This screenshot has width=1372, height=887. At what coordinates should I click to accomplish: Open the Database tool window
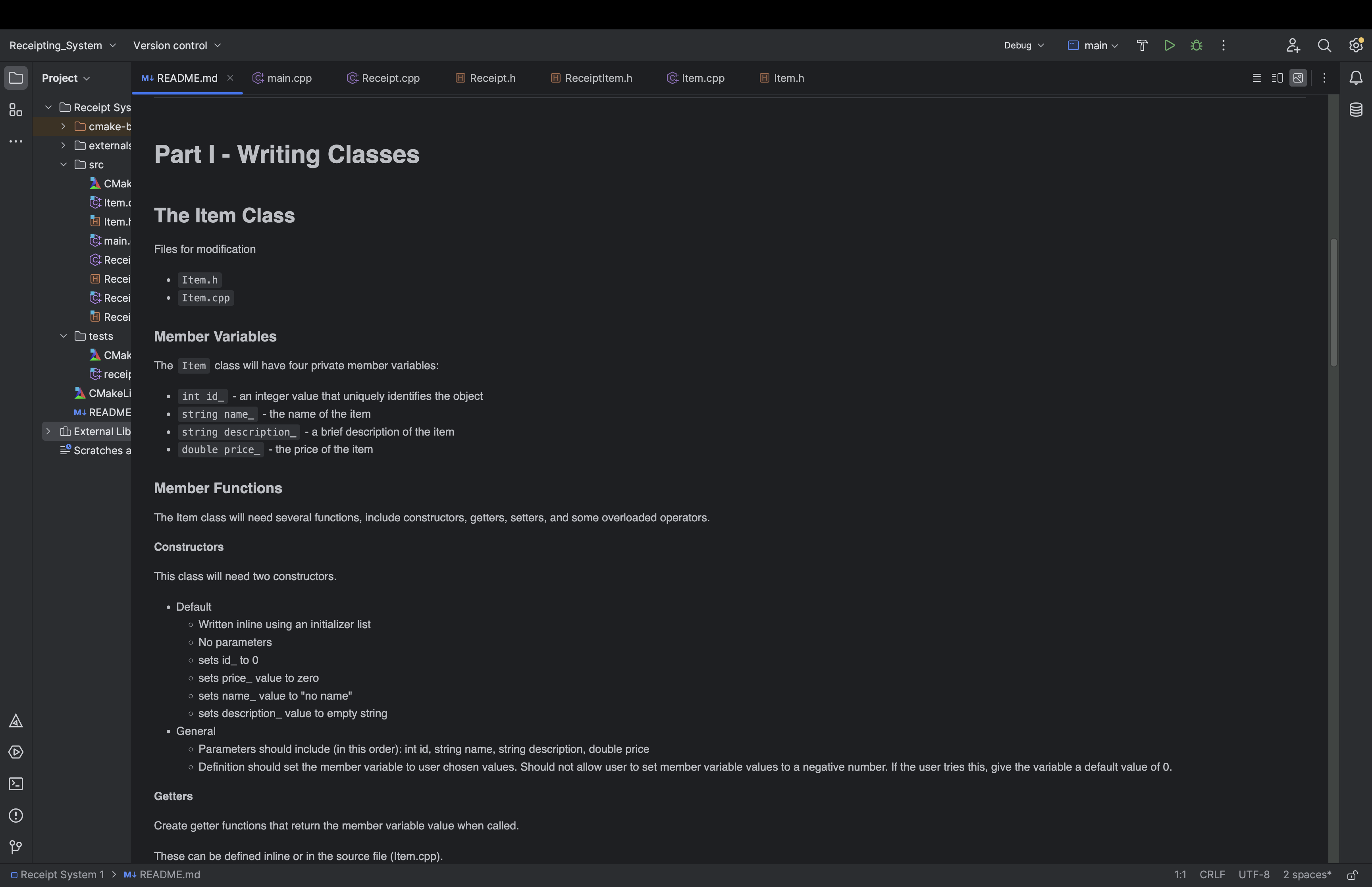1356,110
